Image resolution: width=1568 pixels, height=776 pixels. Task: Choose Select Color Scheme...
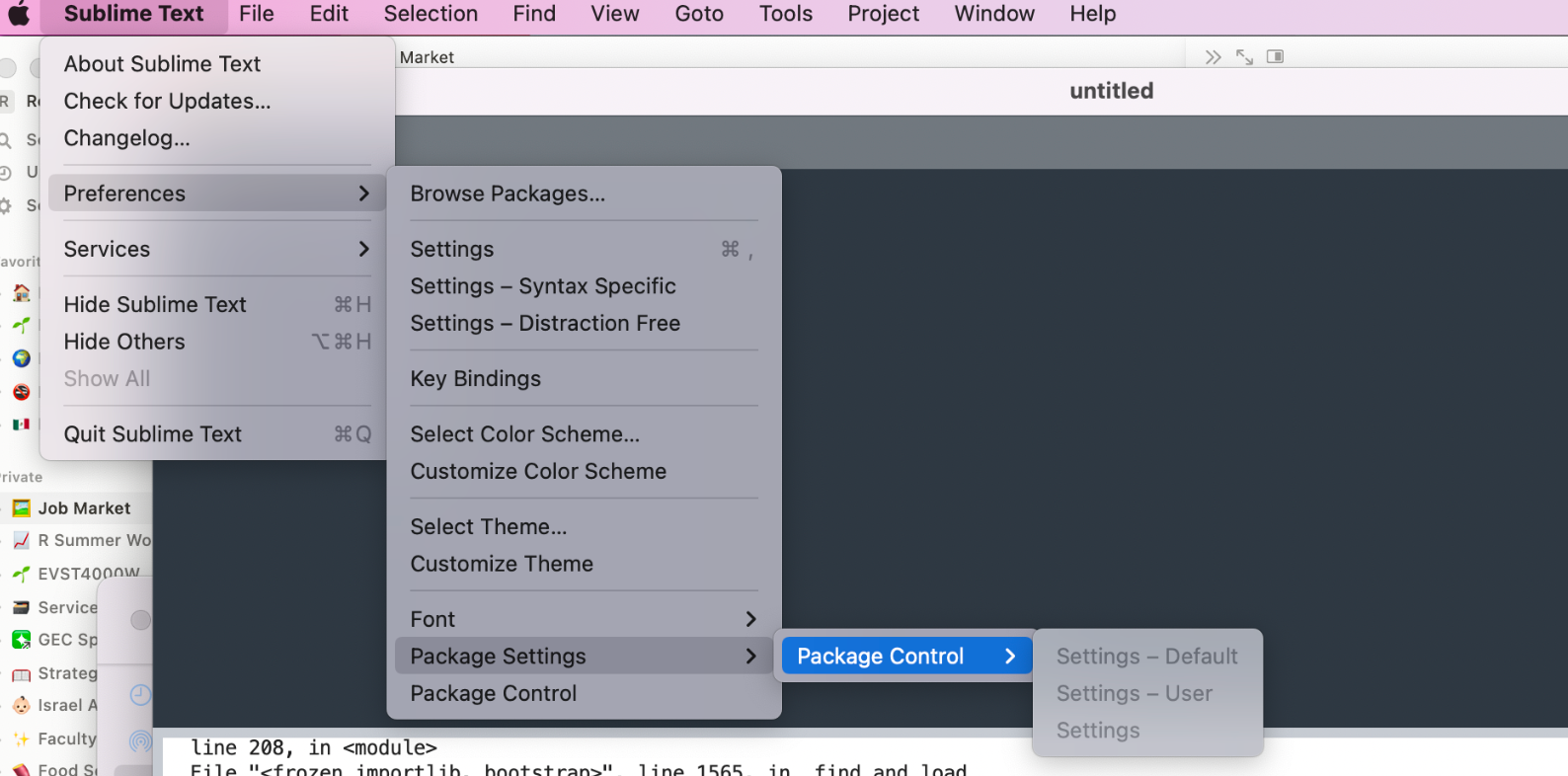(x=584, y=434)
